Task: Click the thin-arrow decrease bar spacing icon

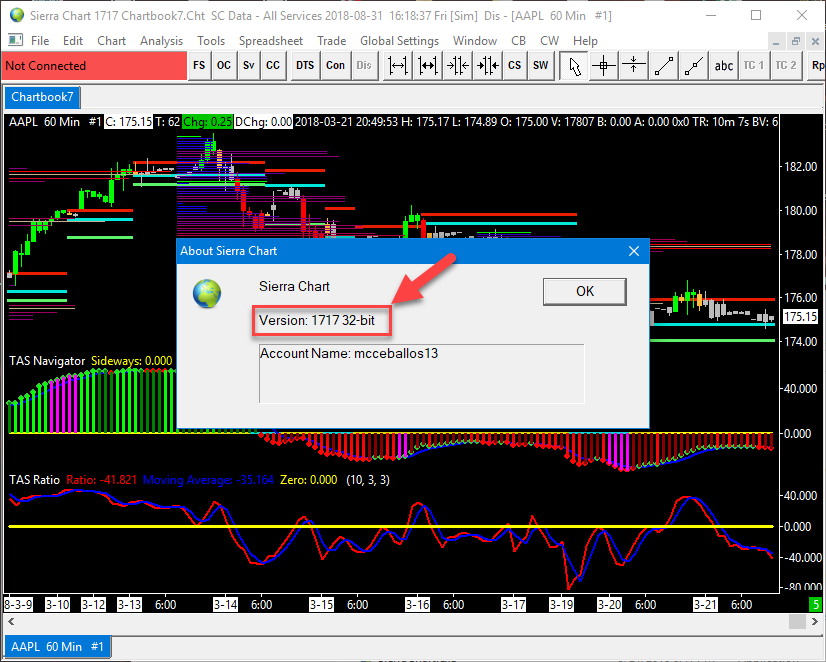Action: coord(457,66)
